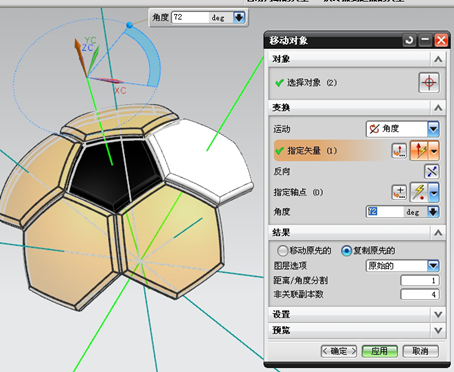Open the point constructor dialog icon
This screenshot has height=372, width=454.
coord(399,192)
